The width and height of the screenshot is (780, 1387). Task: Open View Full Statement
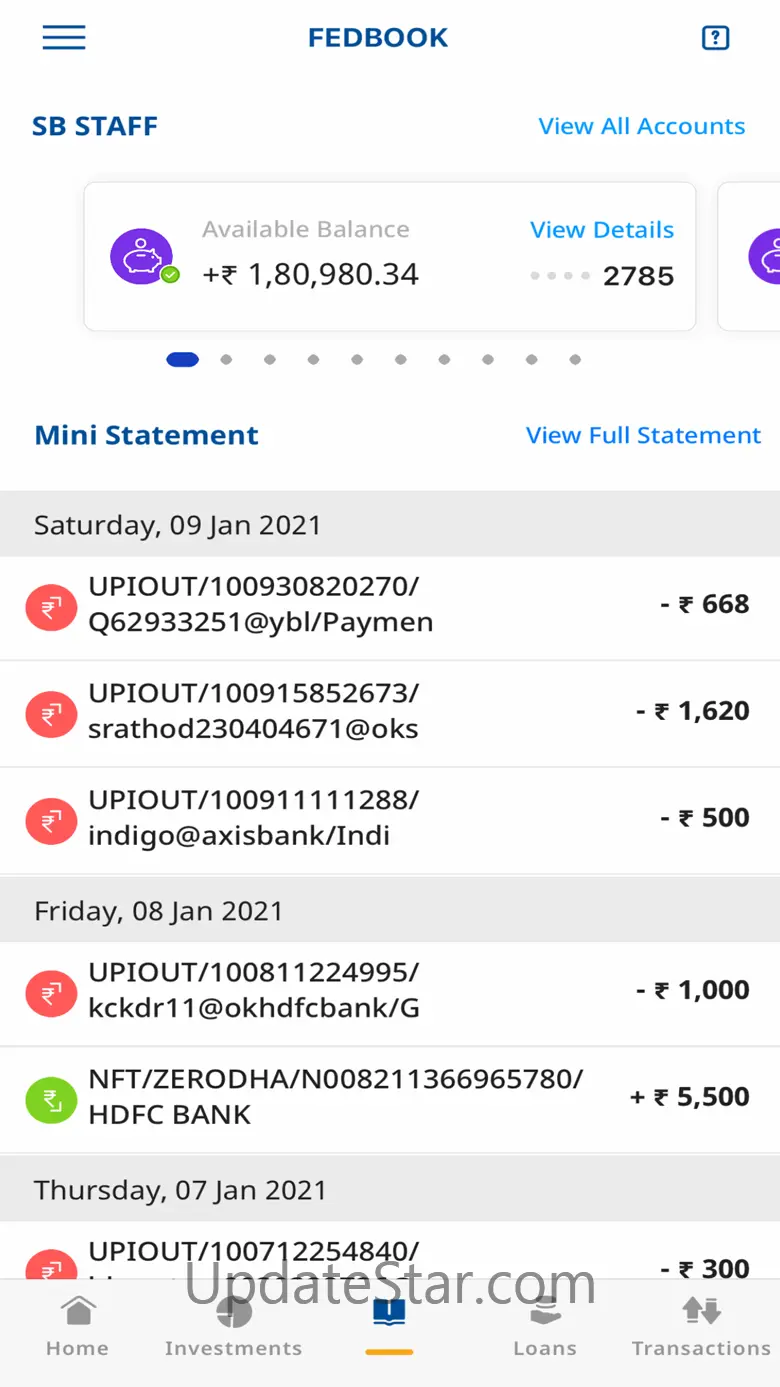[643, 436]
